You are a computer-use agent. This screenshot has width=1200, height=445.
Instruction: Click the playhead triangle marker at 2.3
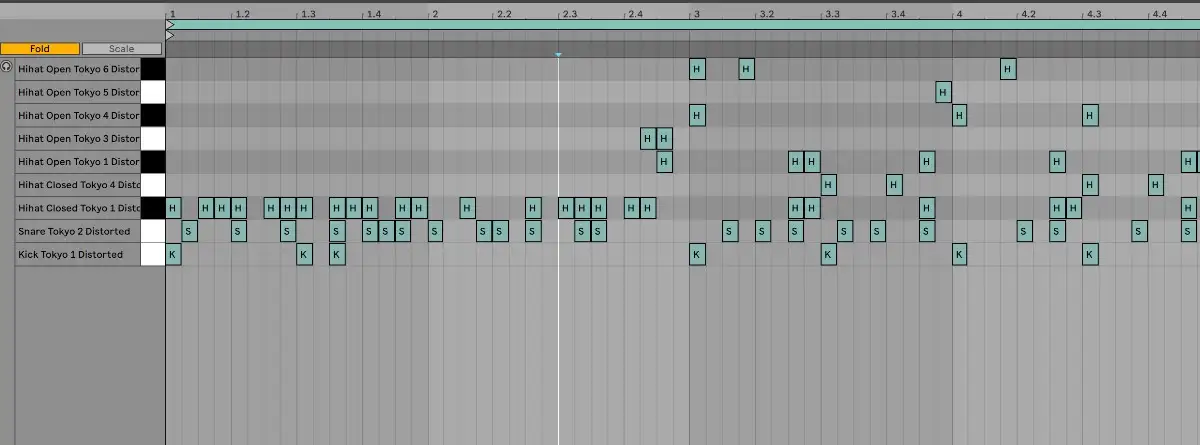[x=558, y=54]
